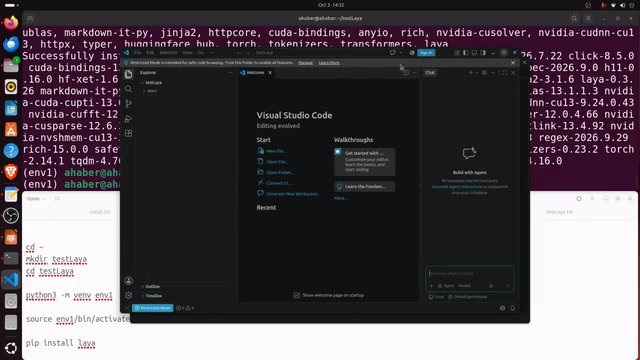Open Selection menu in VS Code
This screenshot has height=360, width=640.
(168, 53)
